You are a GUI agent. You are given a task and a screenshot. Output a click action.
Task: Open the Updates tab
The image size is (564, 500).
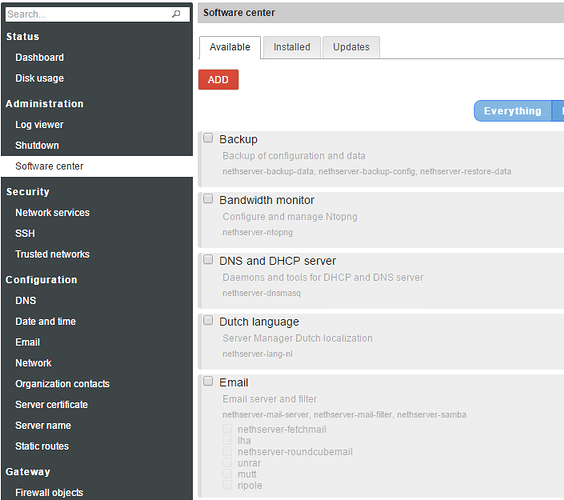tap(351, 47)
